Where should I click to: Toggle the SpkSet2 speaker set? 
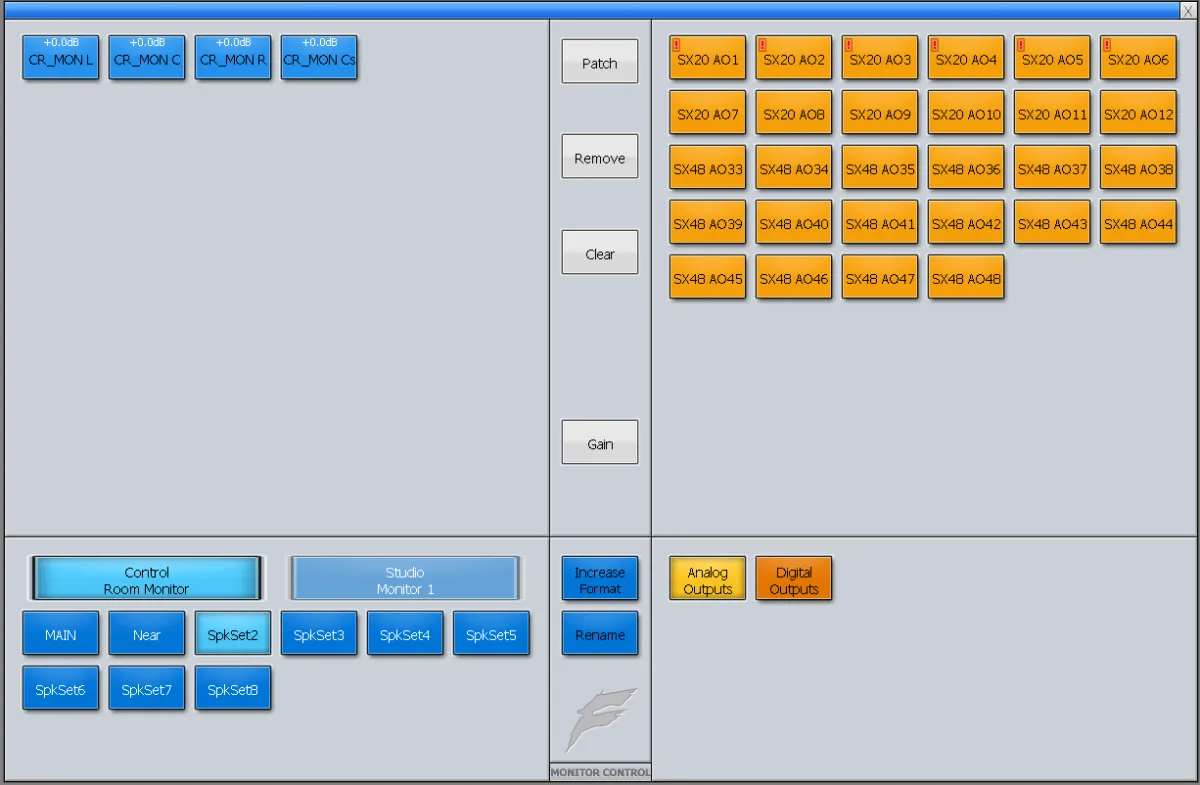pos(233,634)
